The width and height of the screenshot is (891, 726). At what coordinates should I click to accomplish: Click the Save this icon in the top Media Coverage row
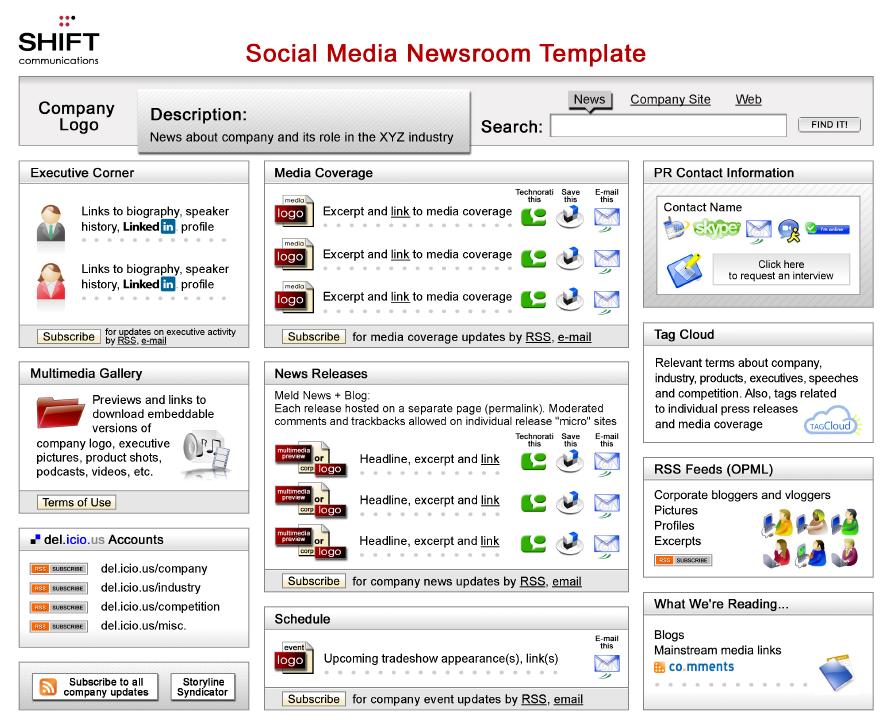coord(570,216)
